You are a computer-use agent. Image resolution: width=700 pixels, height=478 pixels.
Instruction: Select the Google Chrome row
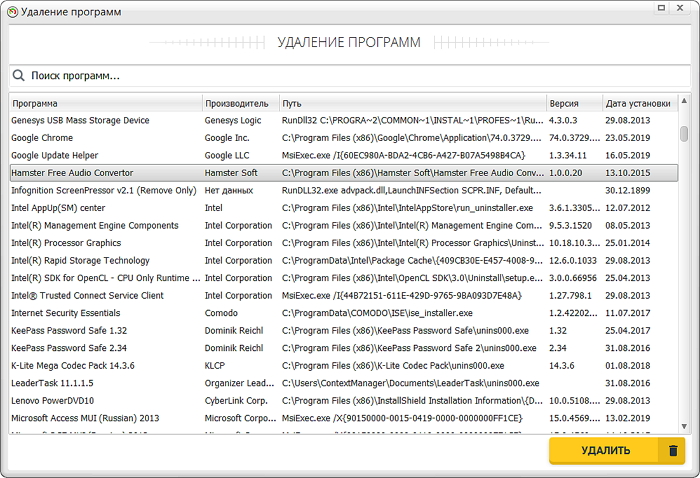click(344, 138)
